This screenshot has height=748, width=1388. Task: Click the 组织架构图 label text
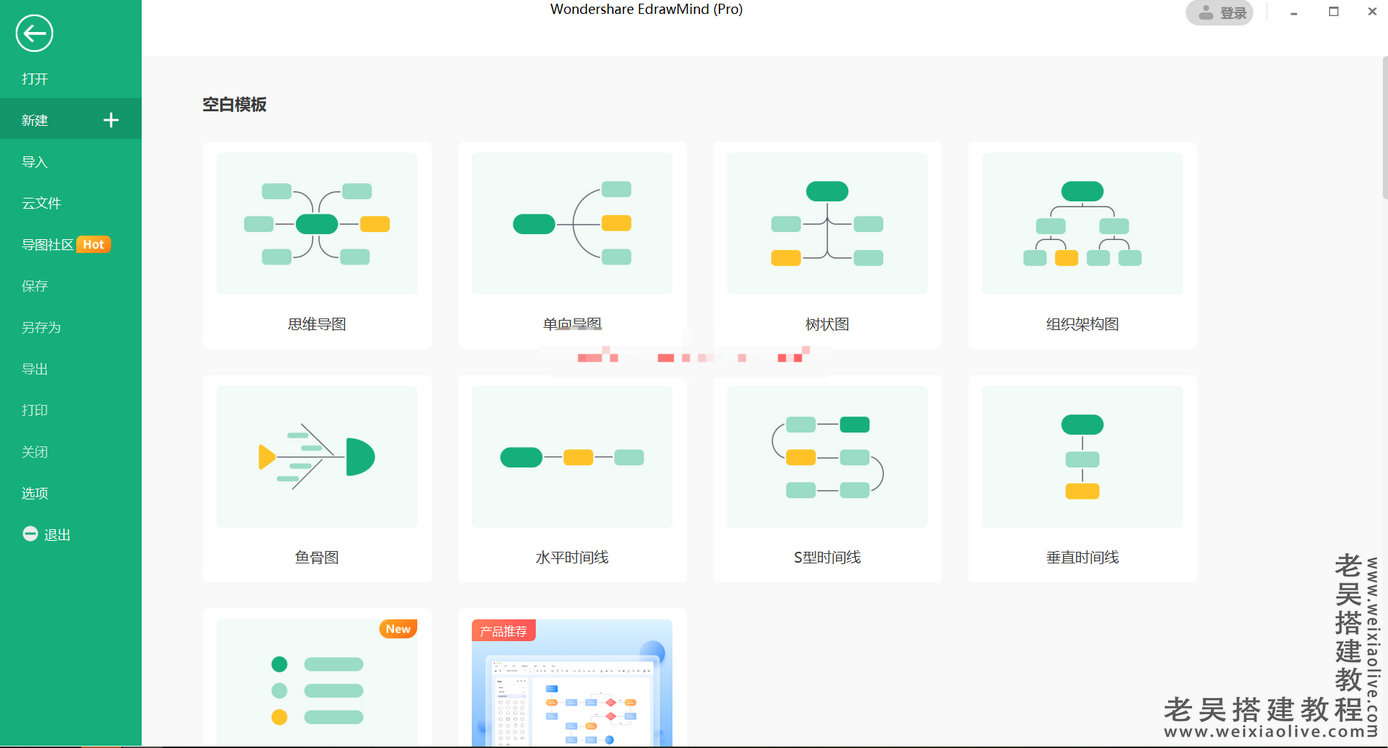coord(1082,324)
